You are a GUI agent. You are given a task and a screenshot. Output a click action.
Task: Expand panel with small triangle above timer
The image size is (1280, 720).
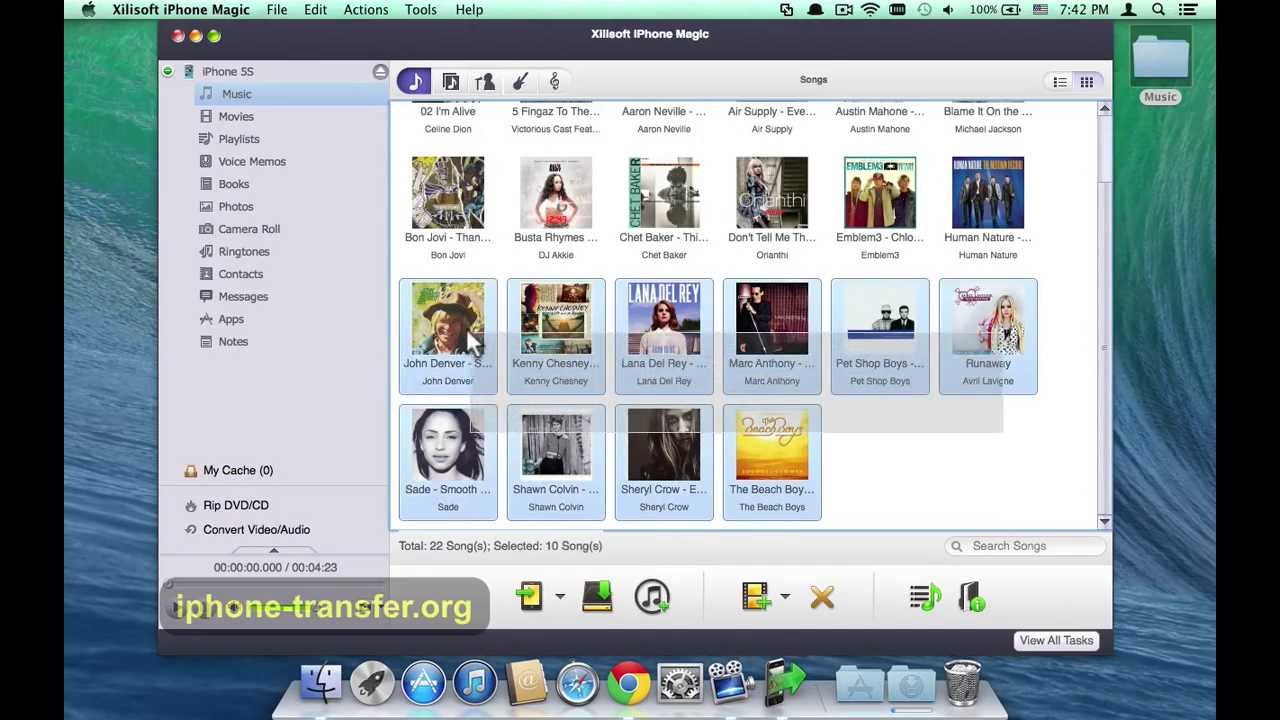274,551
